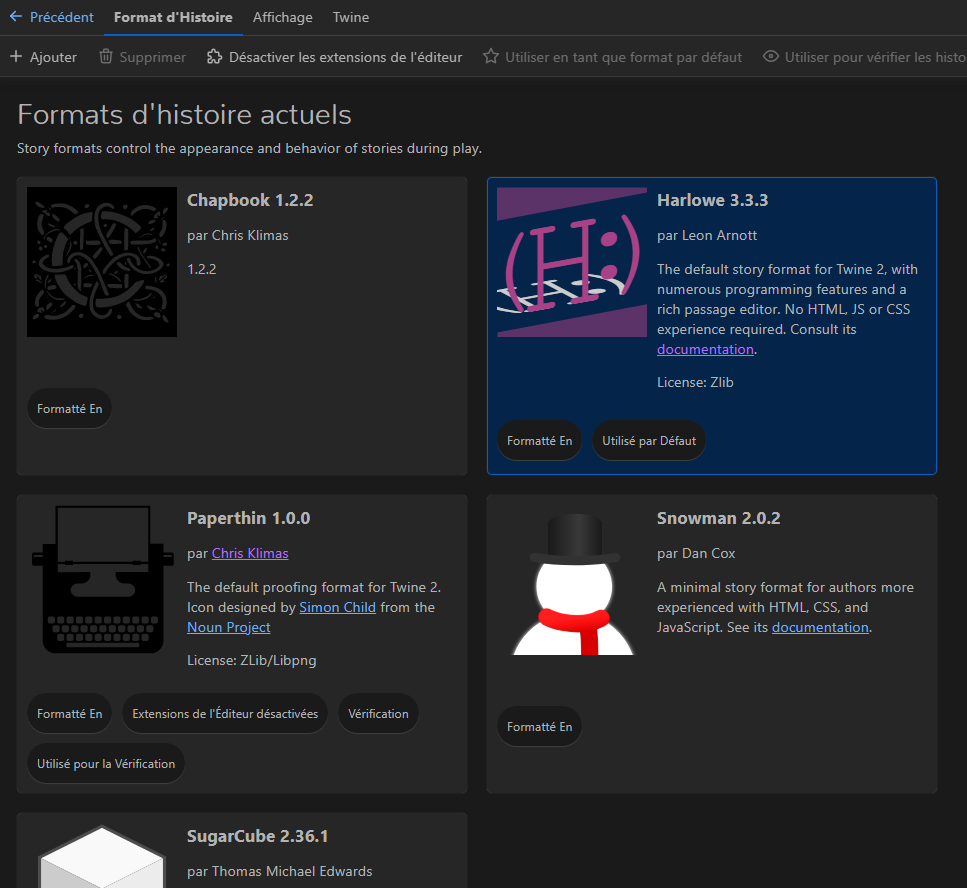Click the Vérification tag on Paperthin
Viewport: 967px width, 888px height.
pos(378,713)
